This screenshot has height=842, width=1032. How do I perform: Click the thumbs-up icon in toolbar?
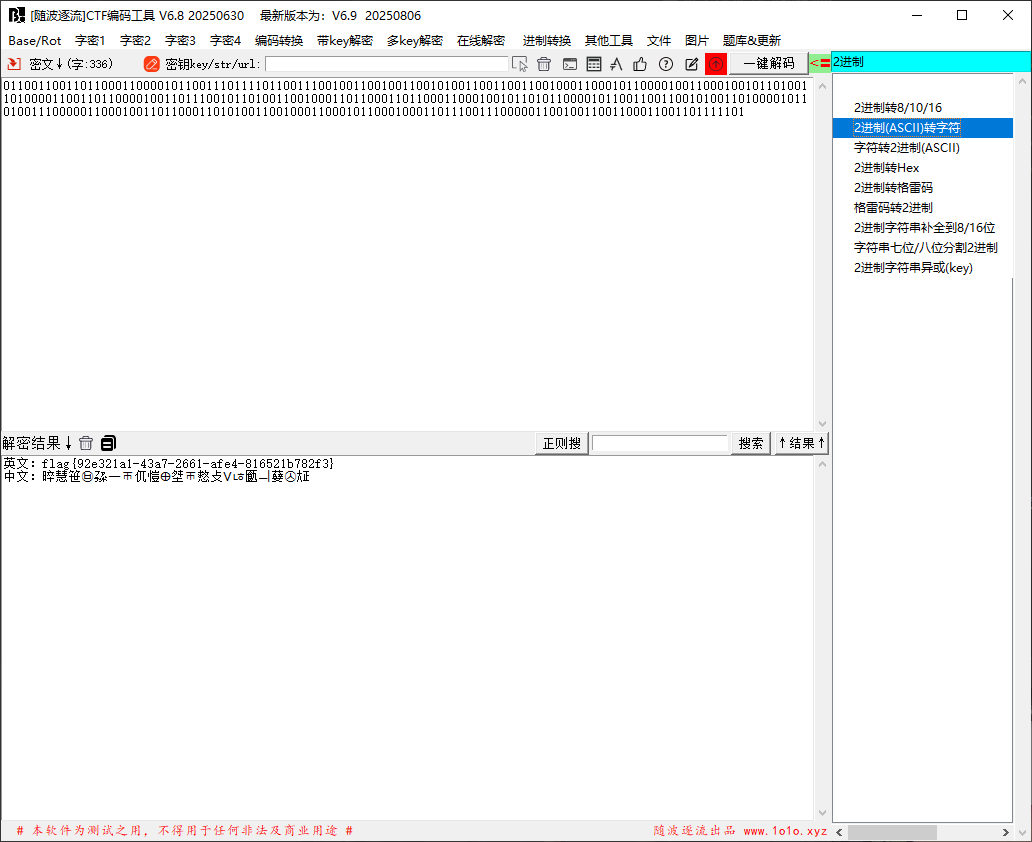[641, 64]
